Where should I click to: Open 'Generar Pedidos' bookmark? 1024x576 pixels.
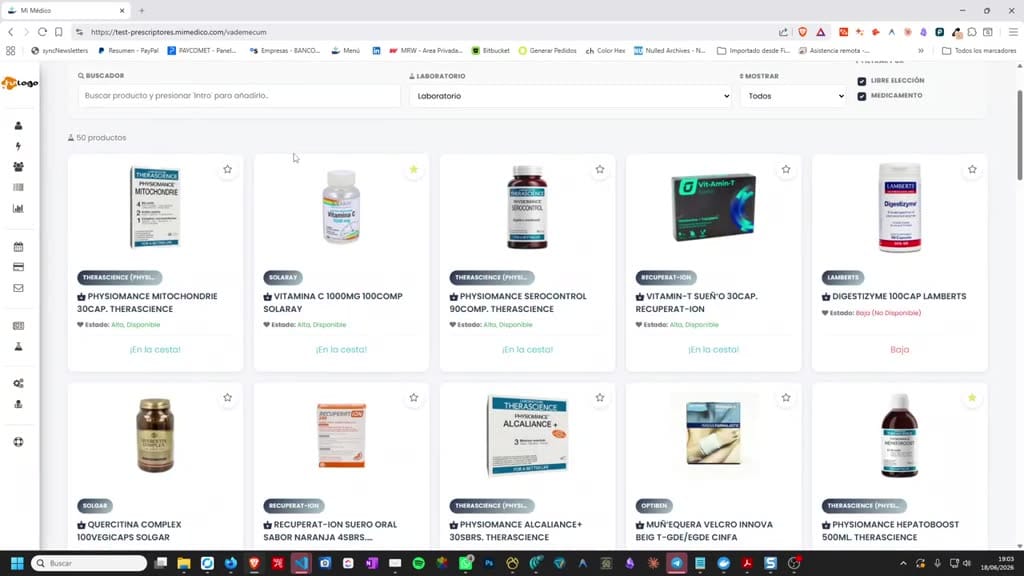click(x=547, y=50)
